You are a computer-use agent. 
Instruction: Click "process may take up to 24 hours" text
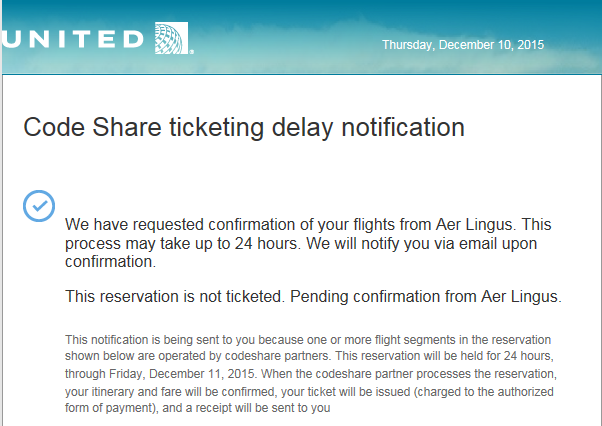click(x=182, y=243)
